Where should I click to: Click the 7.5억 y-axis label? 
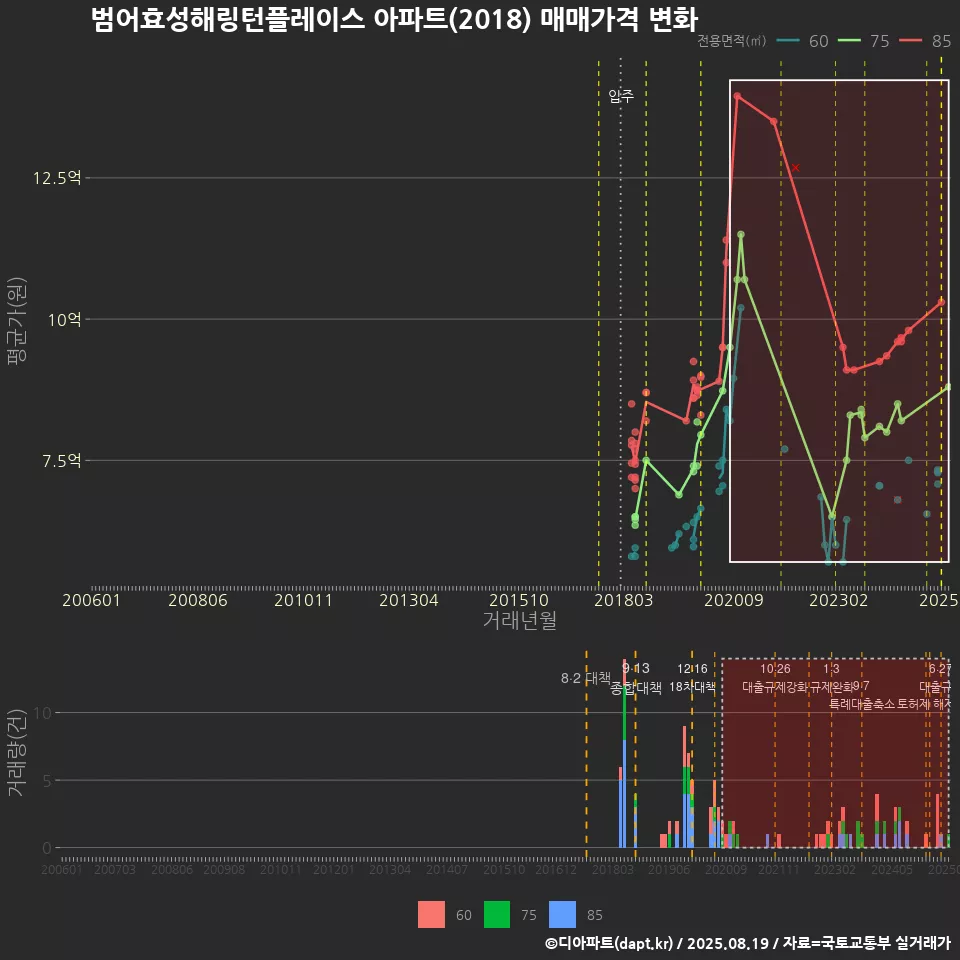click(x=61, y=460)
